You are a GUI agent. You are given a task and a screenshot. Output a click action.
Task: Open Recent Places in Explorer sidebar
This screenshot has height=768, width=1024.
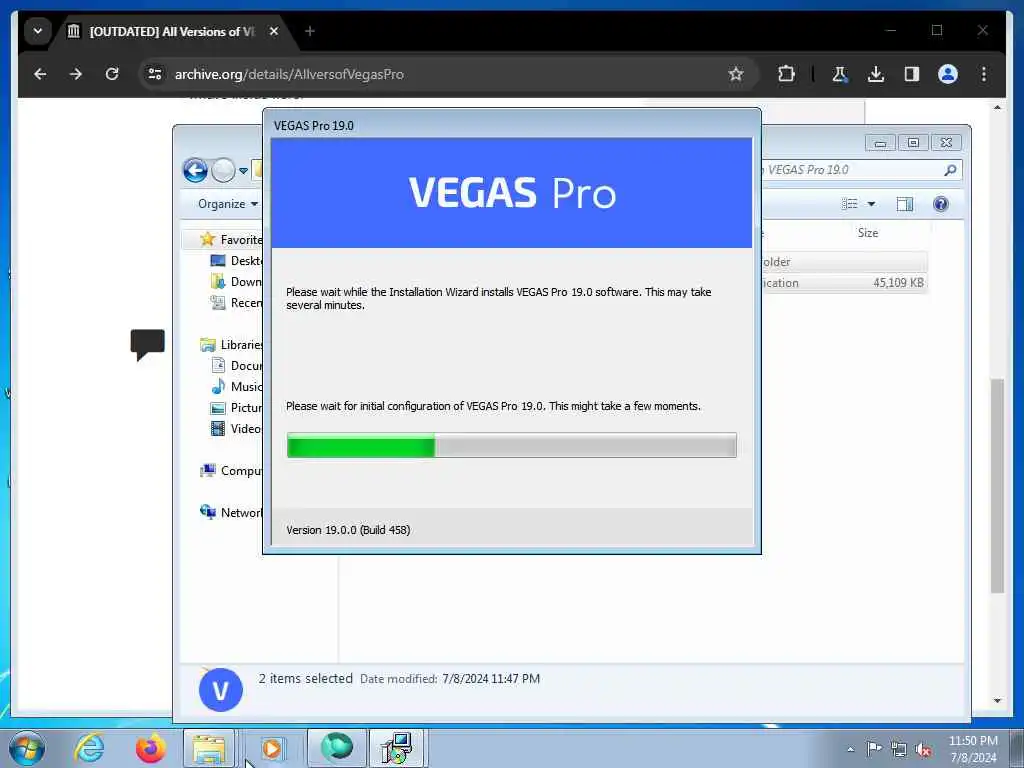pyautogui.click(x=236, y=302)
